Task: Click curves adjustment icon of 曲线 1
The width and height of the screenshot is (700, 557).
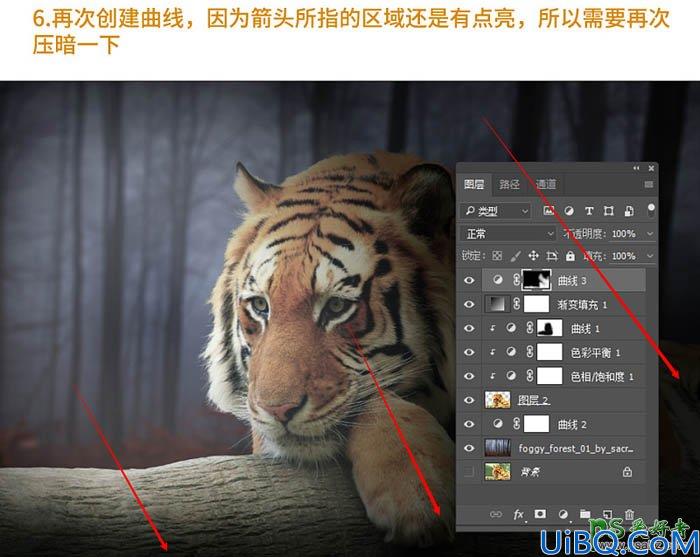Action: 511,328
